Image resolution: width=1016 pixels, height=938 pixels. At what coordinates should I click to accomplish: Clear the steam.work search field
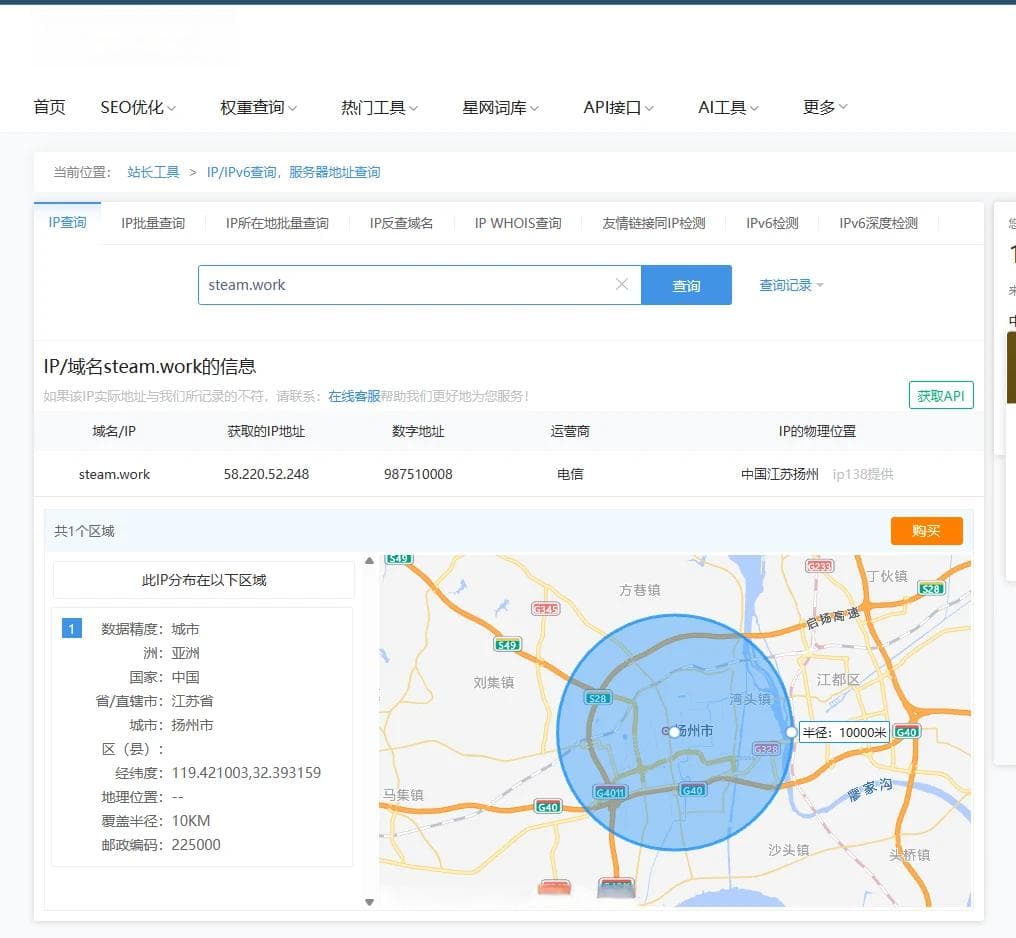click(x=621, y=284)
